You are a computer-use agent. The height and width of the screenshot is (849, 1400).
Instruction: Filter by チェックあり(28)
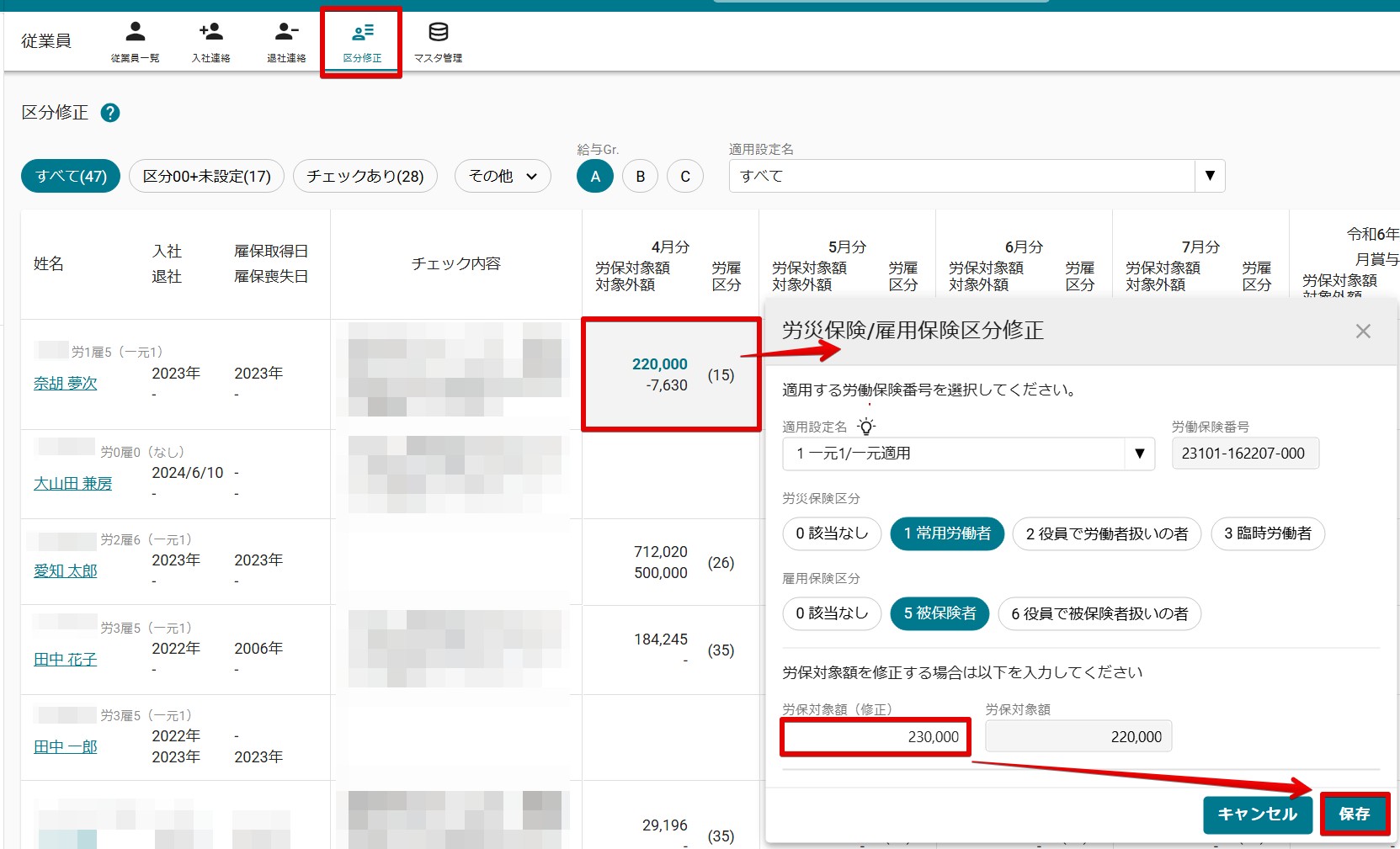pyautogui.click(x=365, y=176)
